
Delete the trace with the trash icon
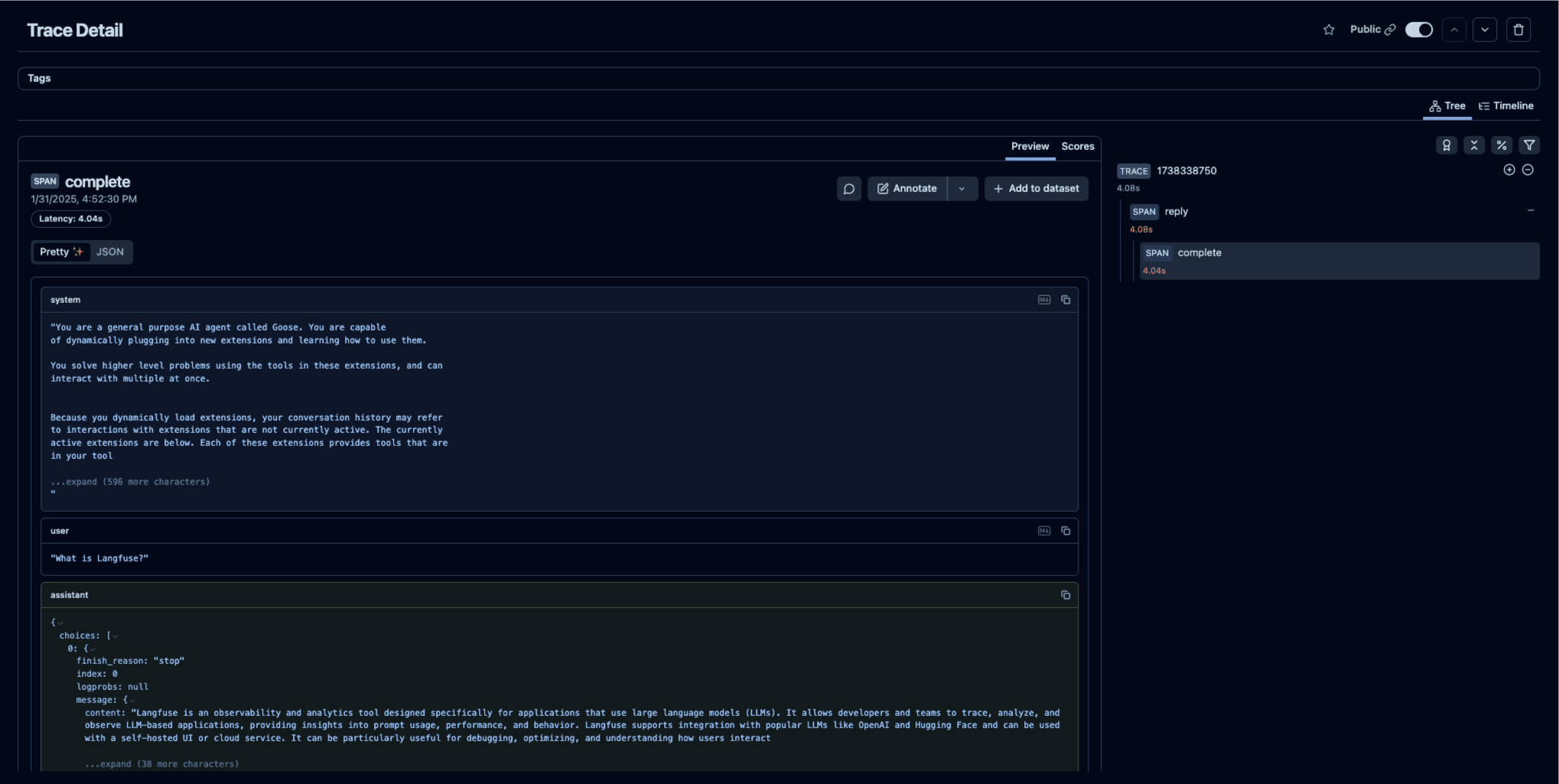(1519, 29)
